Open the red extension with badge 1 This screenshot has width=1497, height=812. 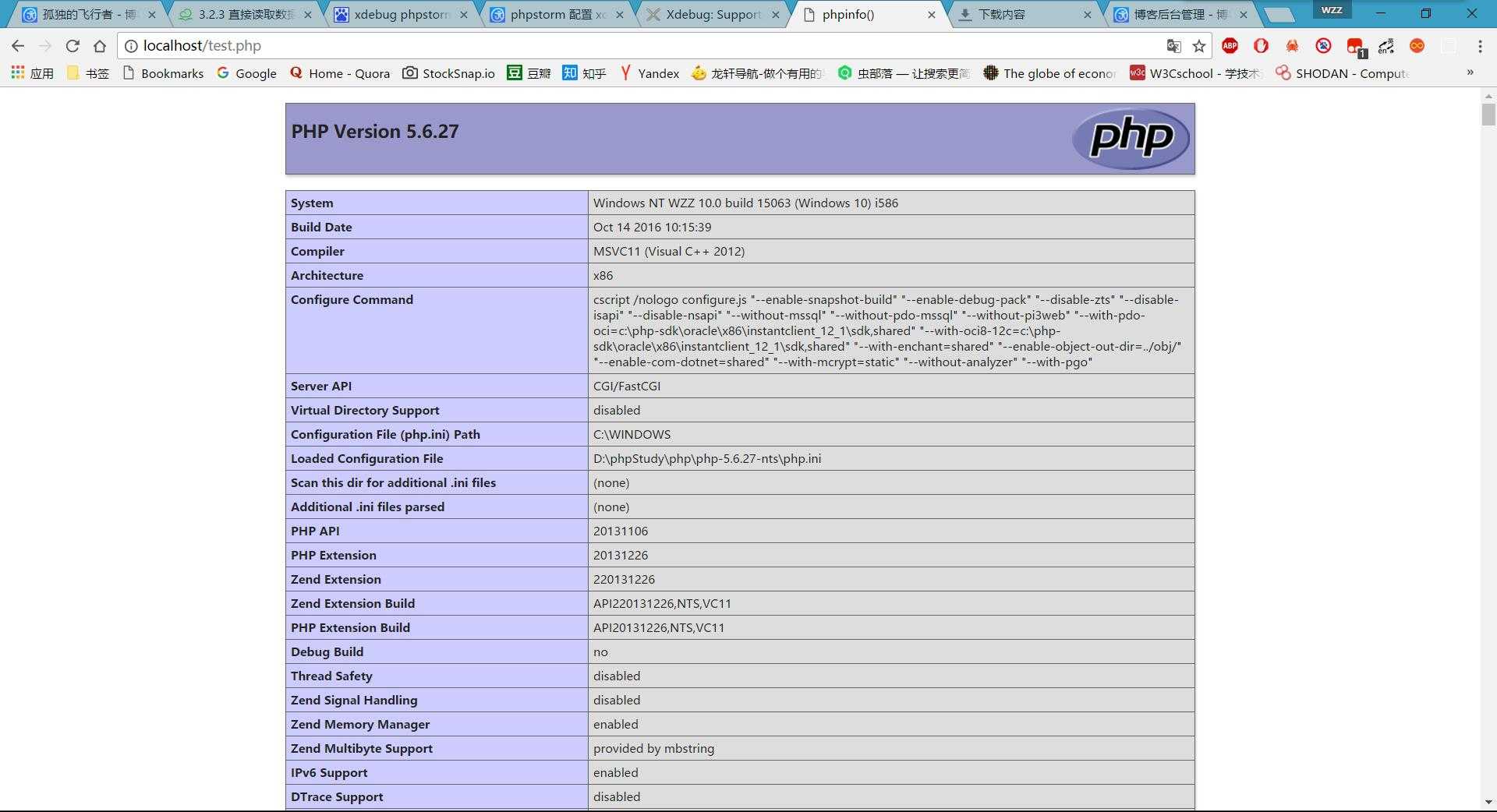[1355, 48]
